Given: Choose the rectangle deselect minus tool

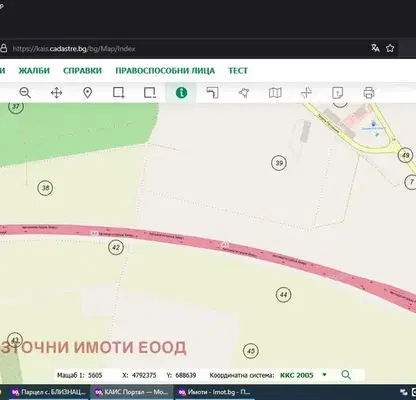Looking at the screenshot, I should 150,93.
